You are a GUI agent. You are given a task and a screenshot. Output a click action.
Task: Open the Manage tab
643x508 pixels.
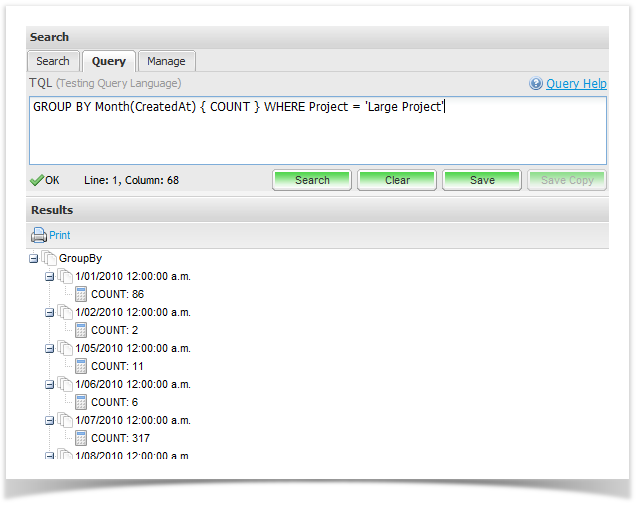tap(166, 61)
